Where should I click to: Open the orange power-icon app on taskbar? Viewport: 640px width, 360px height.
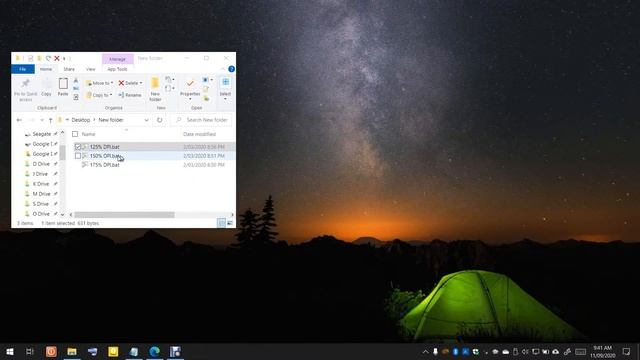pos(51,351)
